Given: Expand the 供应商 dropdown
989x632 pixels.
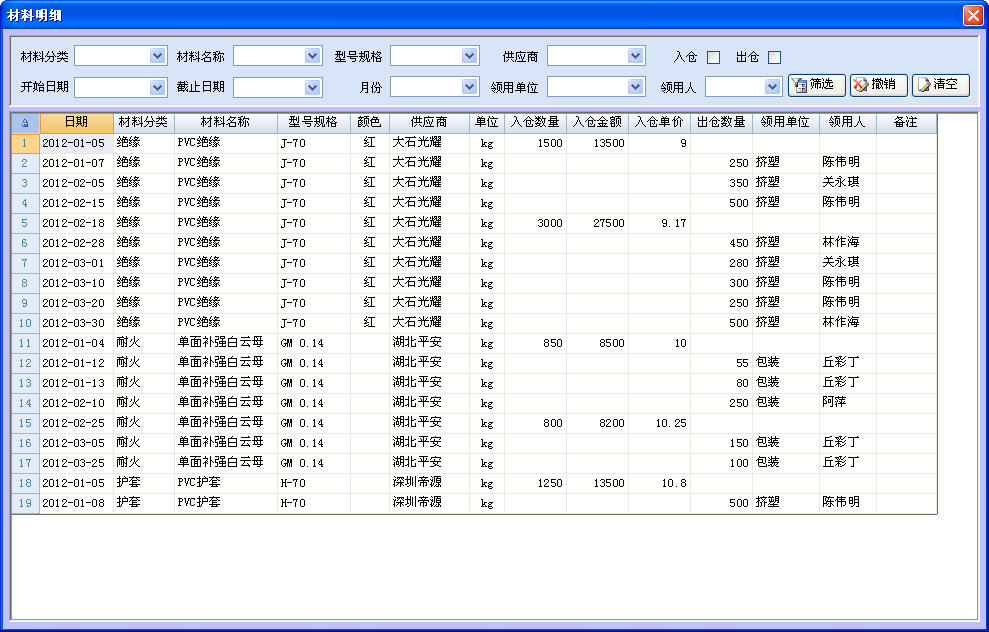Looking at the screenshot, I should click(x=627, y=56).
